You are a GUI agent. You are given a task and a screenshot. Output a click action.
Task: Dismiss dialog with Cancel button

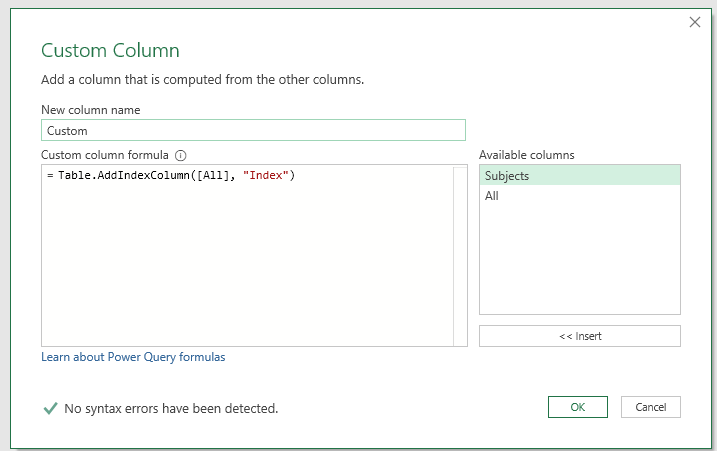coord(651,407)
